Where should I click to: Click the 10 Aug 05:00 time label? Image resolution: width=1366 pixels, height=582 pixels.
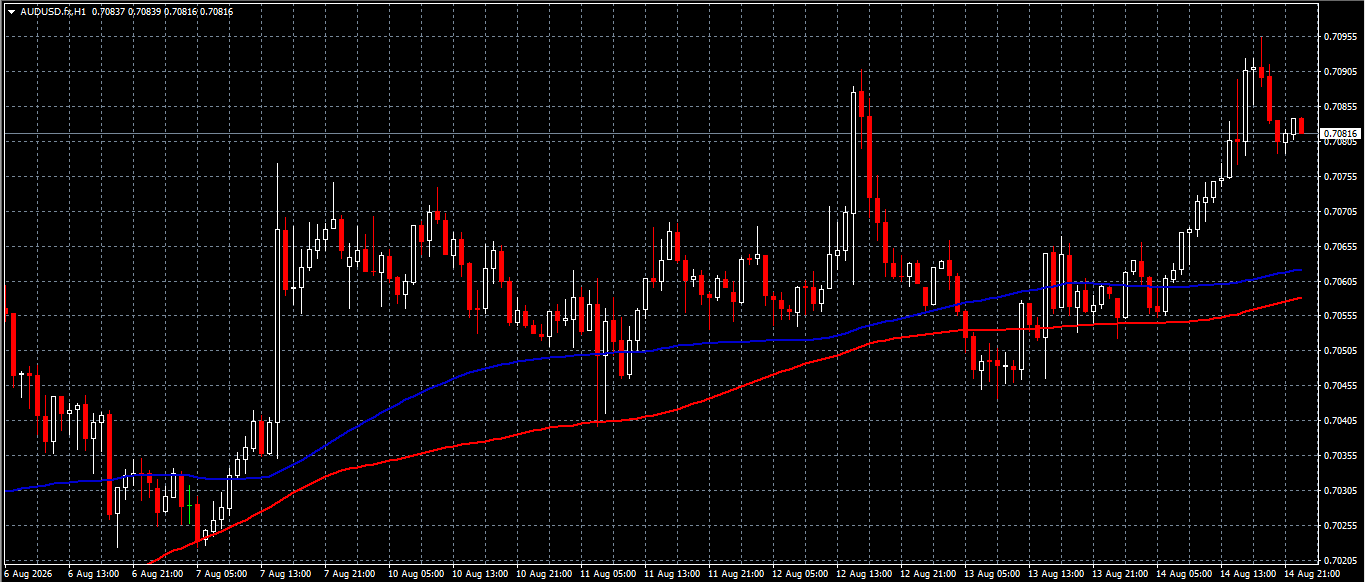pos(414,575)
